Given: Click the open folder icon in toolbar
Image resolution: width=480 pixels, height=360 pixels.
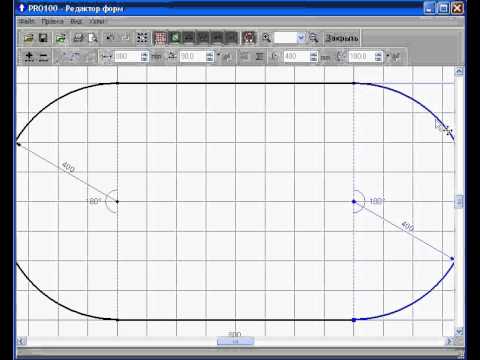Looking at the screenshot, I should click(29, 38).
